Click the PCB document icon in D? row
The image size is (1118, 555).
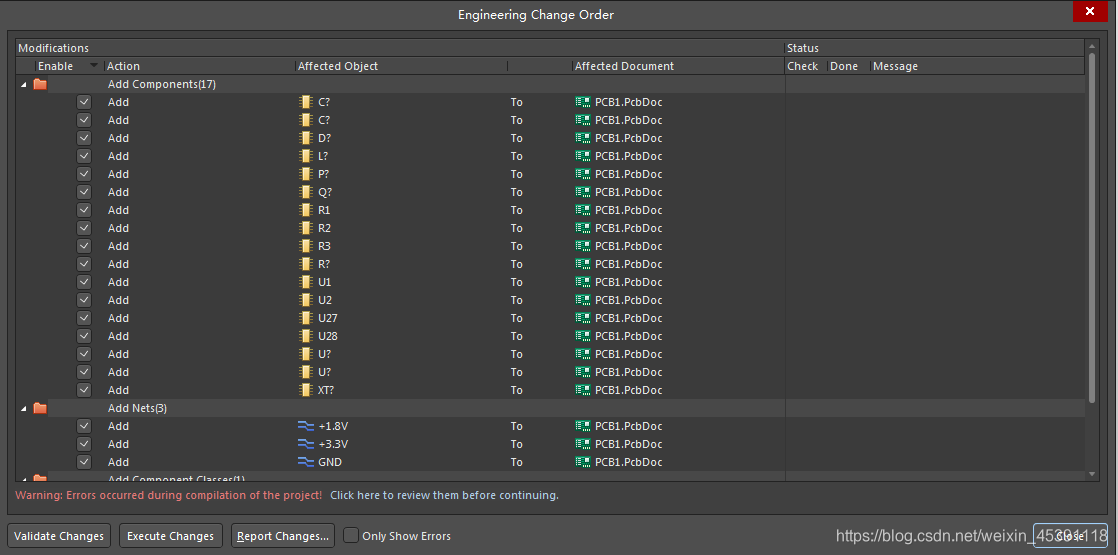[x=583, y=138]
